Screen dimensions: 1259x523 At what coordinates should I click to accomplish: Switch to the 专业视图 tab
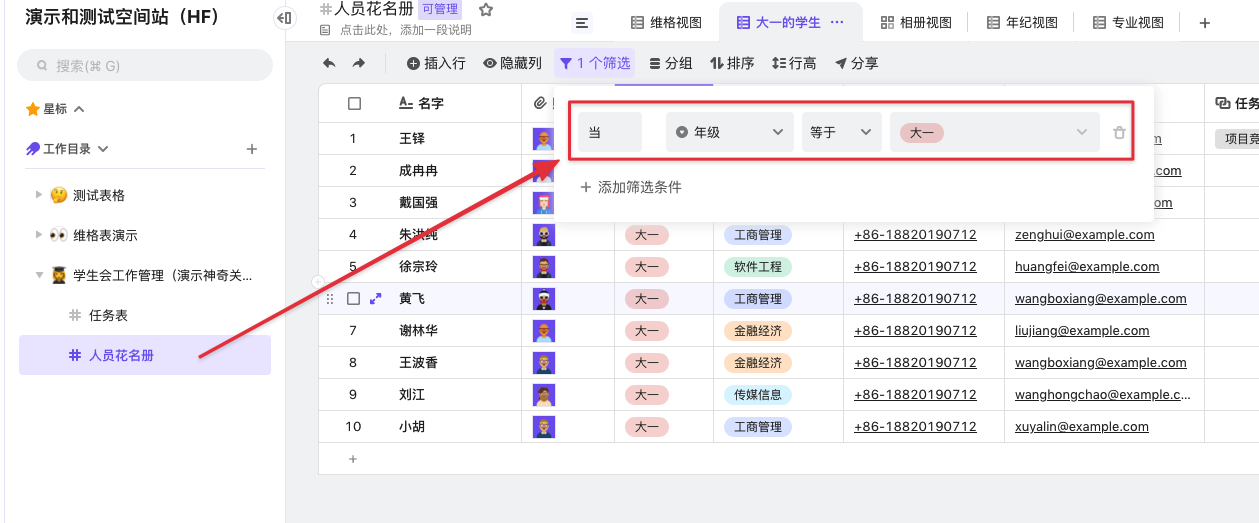(1128, 23)
